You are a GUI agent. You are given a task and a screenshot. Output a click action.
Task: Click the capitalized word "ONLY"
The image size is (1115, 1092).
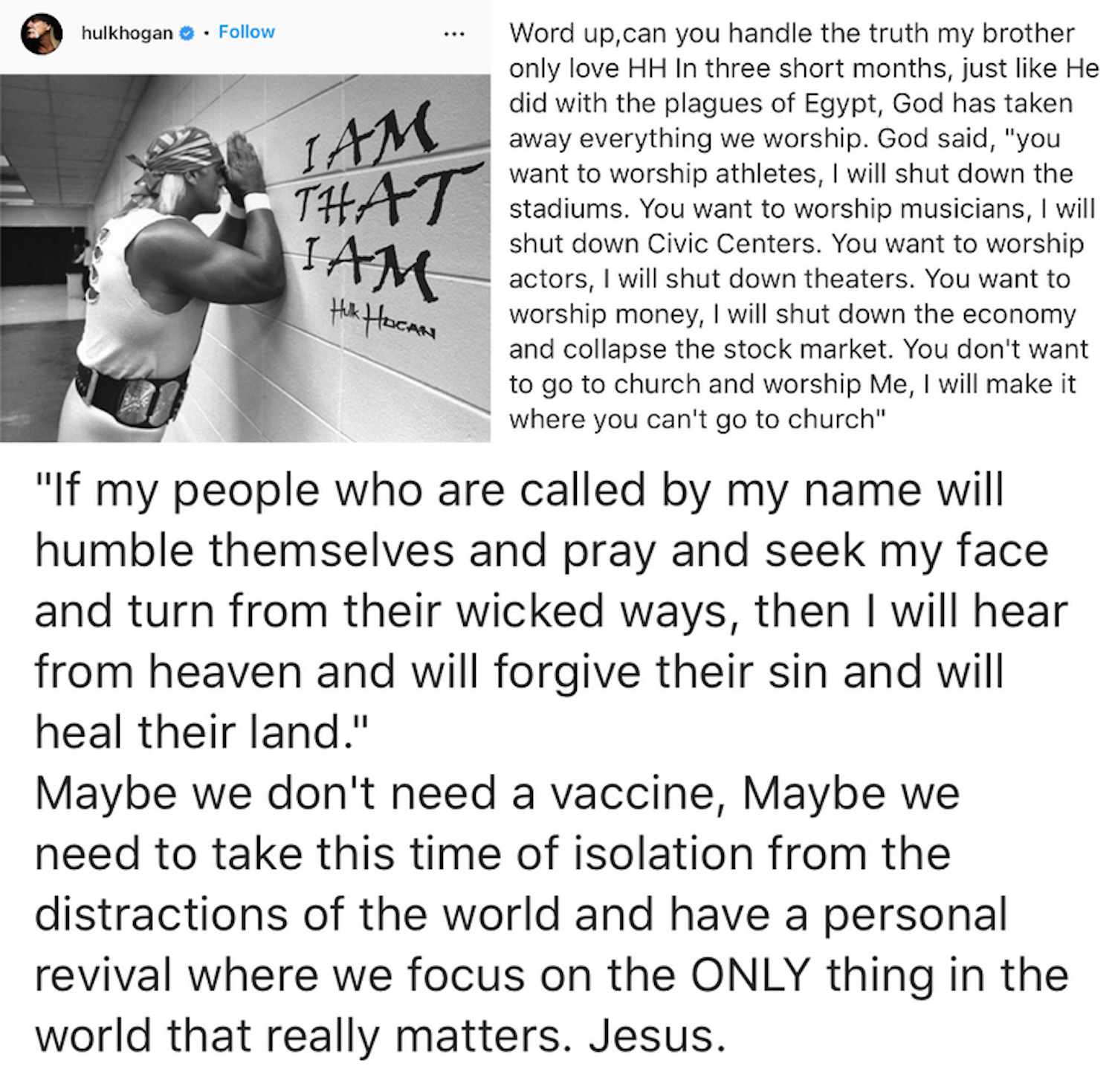(x=751, y=975)
